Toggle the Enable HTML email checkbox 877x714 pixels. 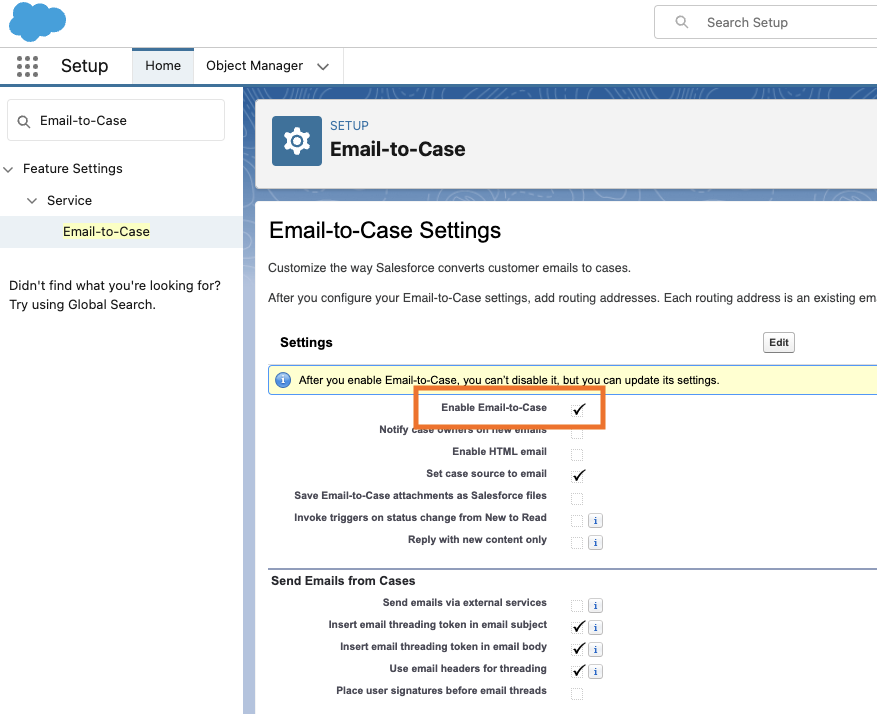click(577, 454)
